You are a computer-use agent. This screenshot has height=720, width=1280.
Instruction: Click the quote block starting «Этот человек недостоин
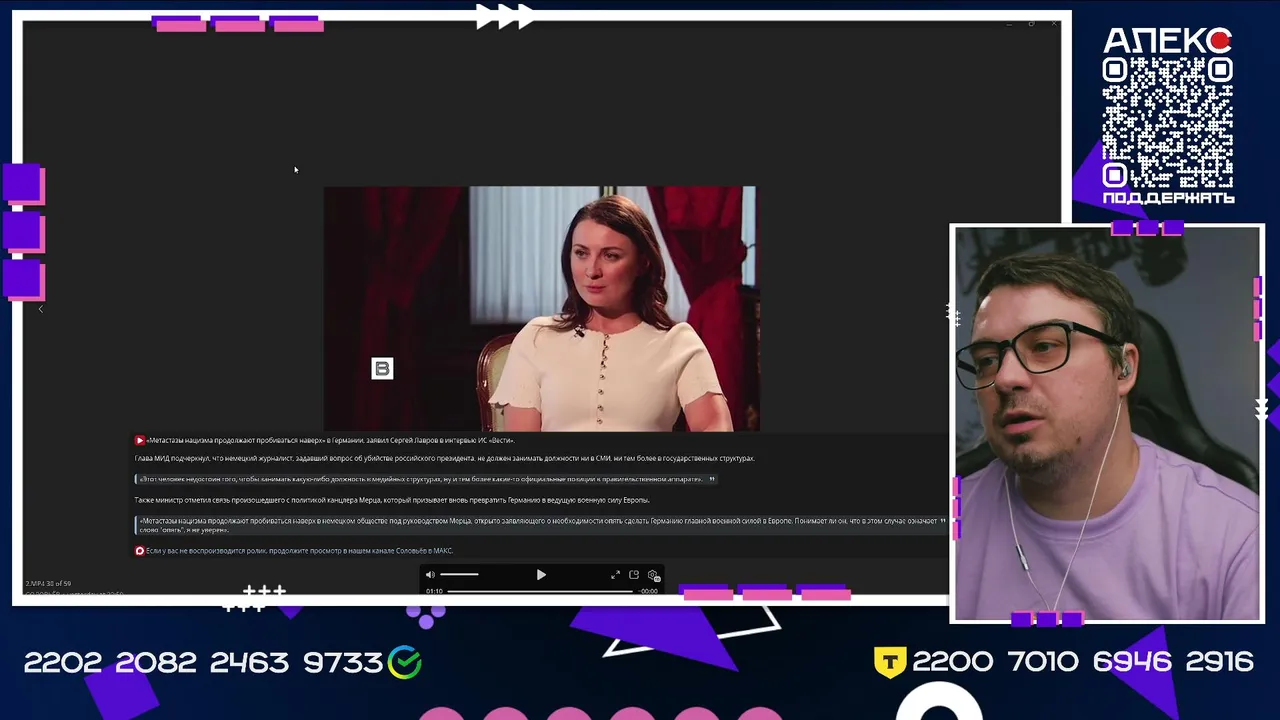[425, 479]
